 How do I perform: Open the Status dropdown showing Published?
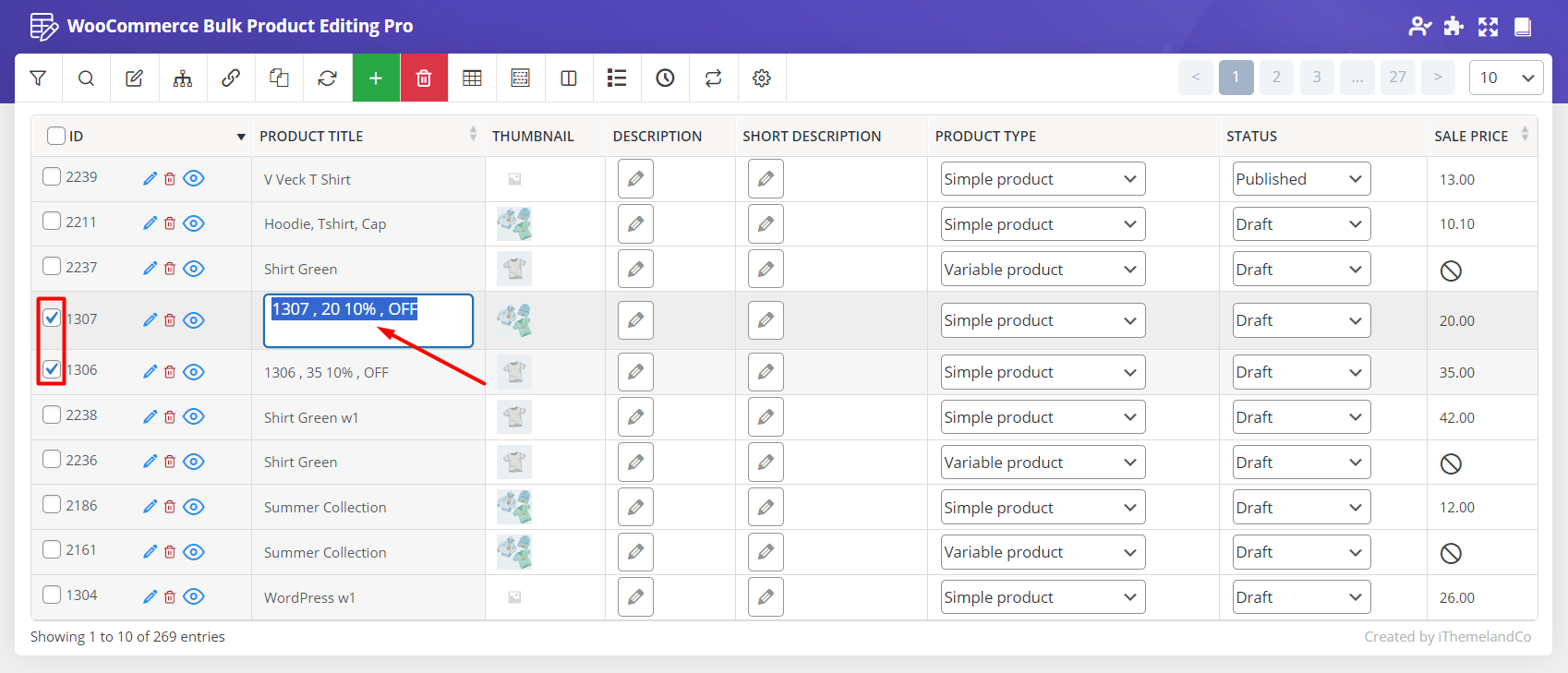pos(1300,179)
